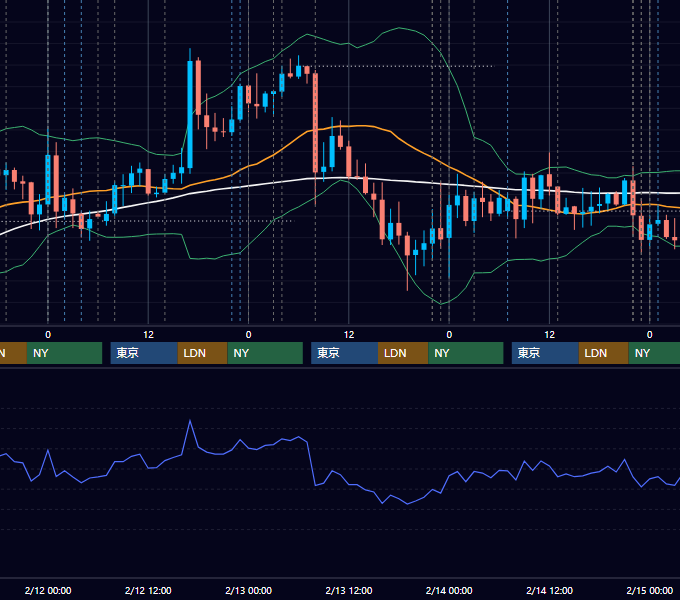Click the 2/14 00:00 date label
Screen dimensions: 680x600
pyautogui.click(x=449, y=590)
